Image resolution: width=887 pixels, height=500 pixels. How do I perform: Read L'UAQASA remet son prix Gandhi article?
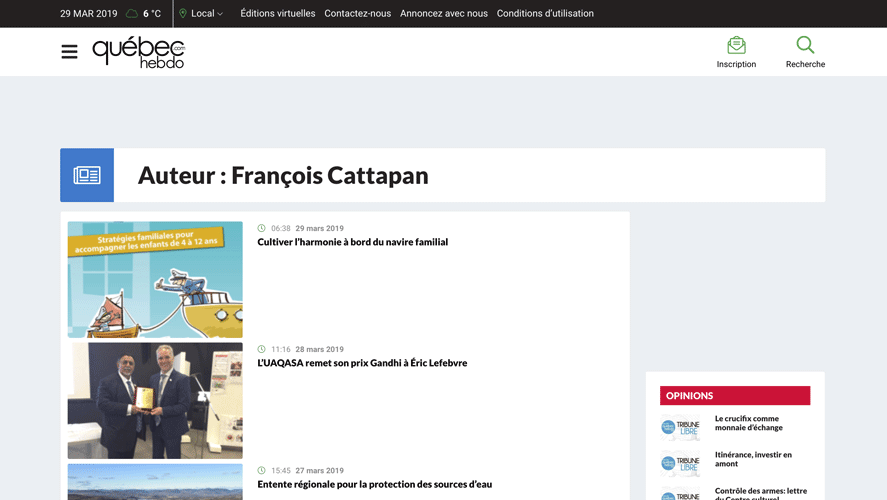point(362,363)
